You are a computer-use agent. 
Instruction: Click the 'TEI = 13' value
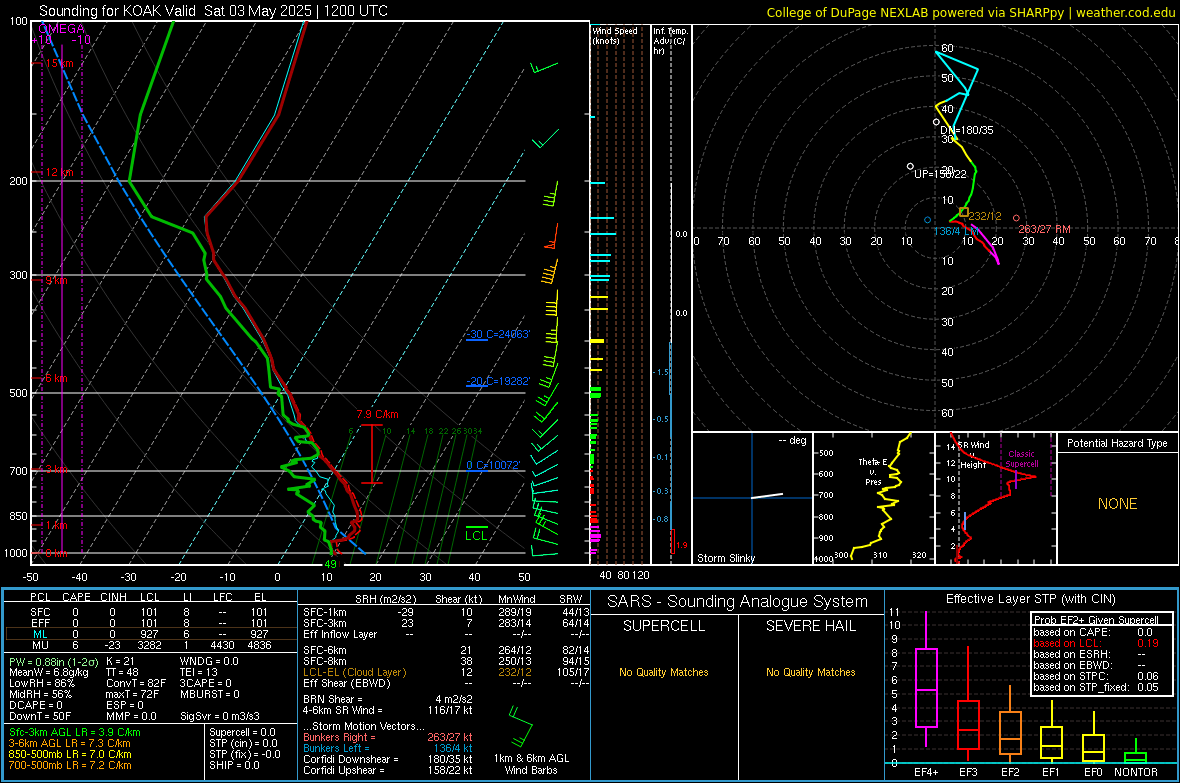[199, 672]
